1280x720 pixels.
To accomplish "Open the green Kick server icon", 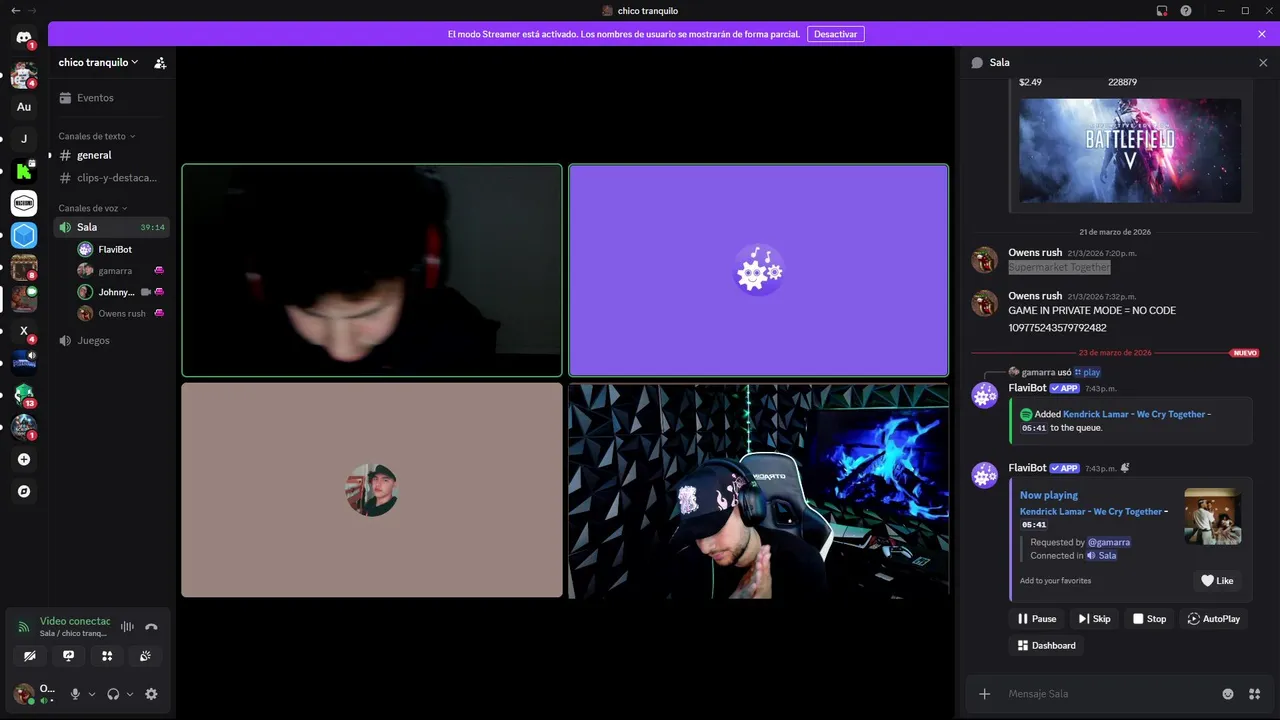I will 24,171.
